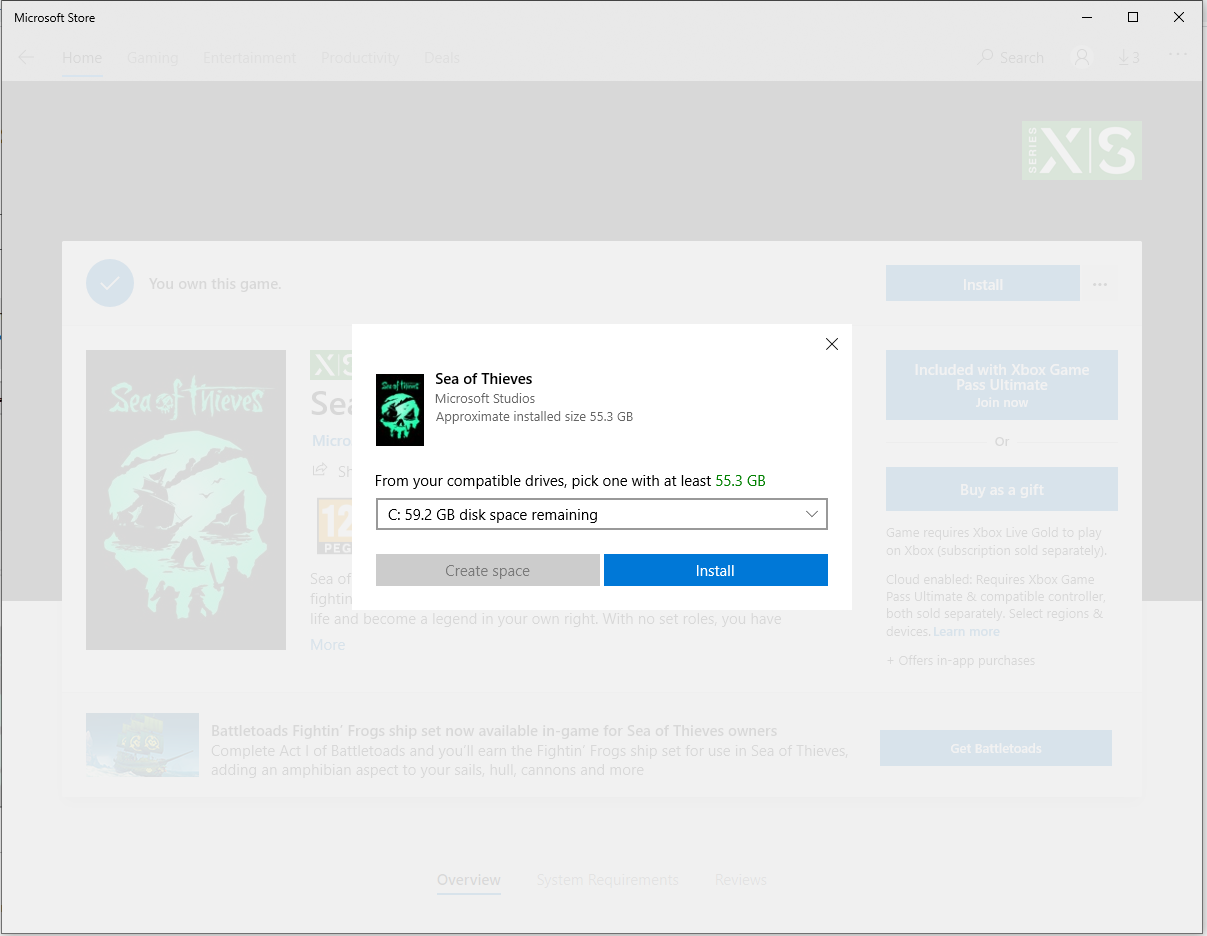Open the three-dot See more menu in the top bar
Viewport: 1207px width, 936px height.
point(1178,55)
